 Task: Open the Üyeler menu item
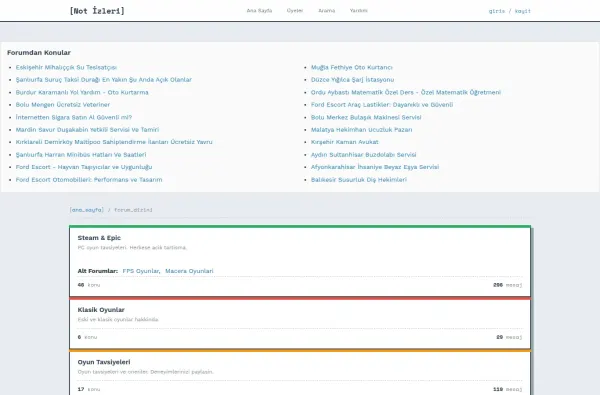click(295, 11)
